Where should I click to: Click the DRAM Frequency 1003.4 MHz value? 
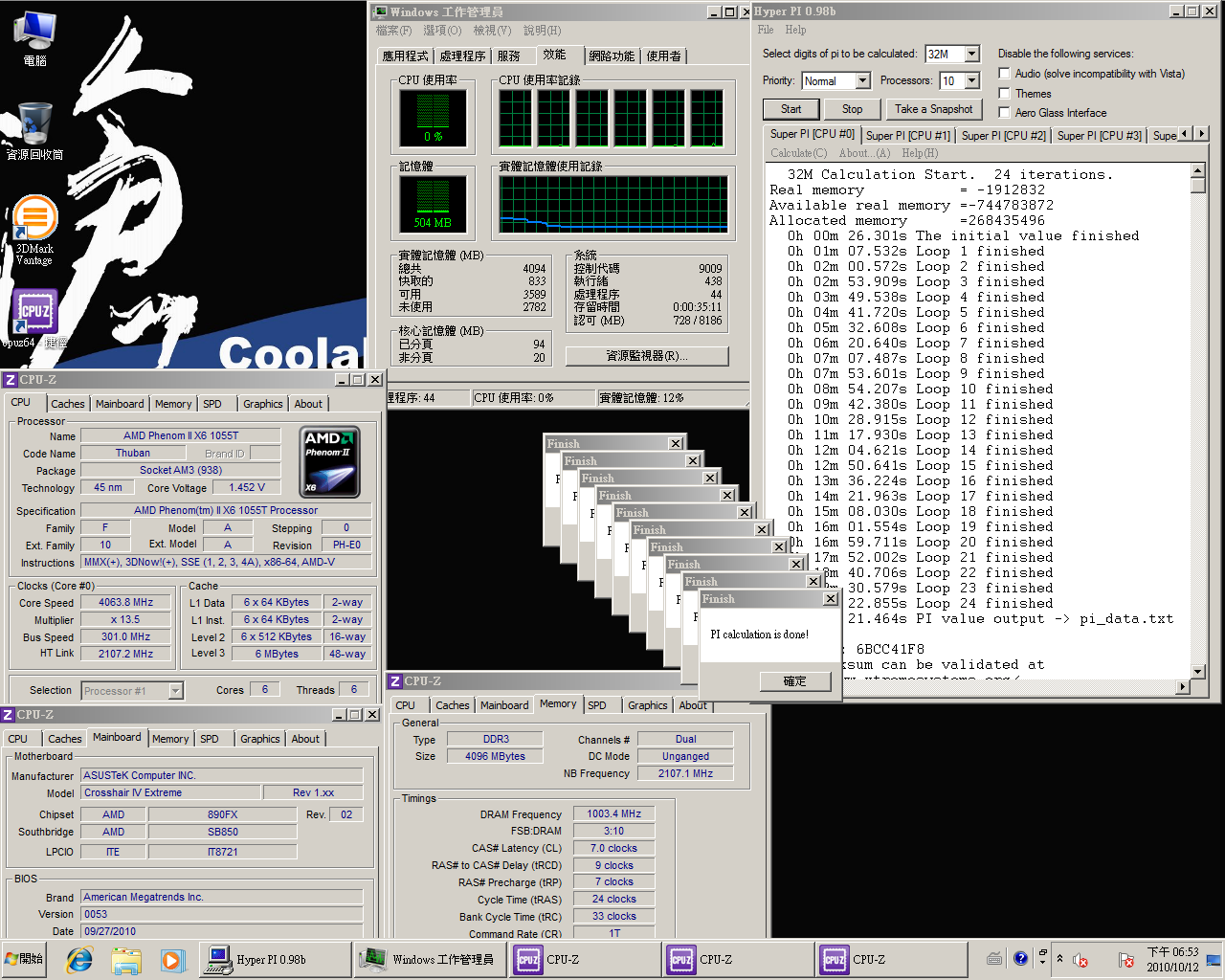point(614,813)
